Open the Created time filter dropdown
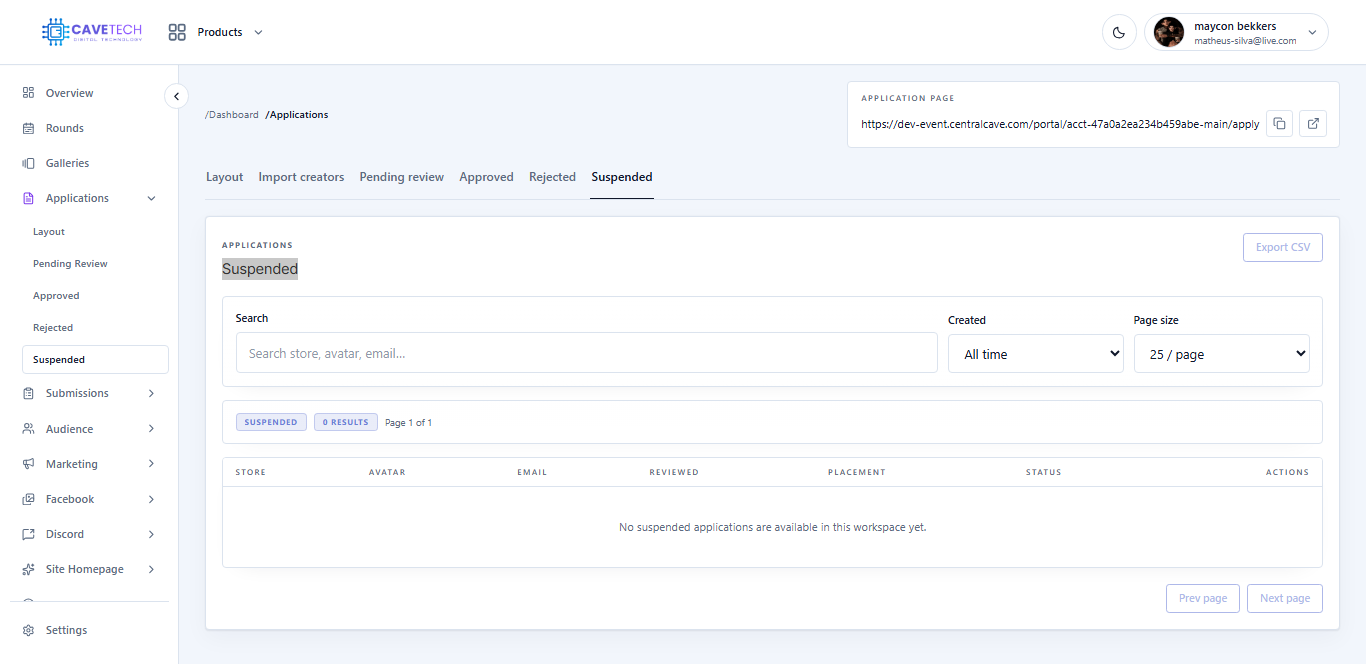The width and height of the screenshot is (1366, 664). [1035, 354]
